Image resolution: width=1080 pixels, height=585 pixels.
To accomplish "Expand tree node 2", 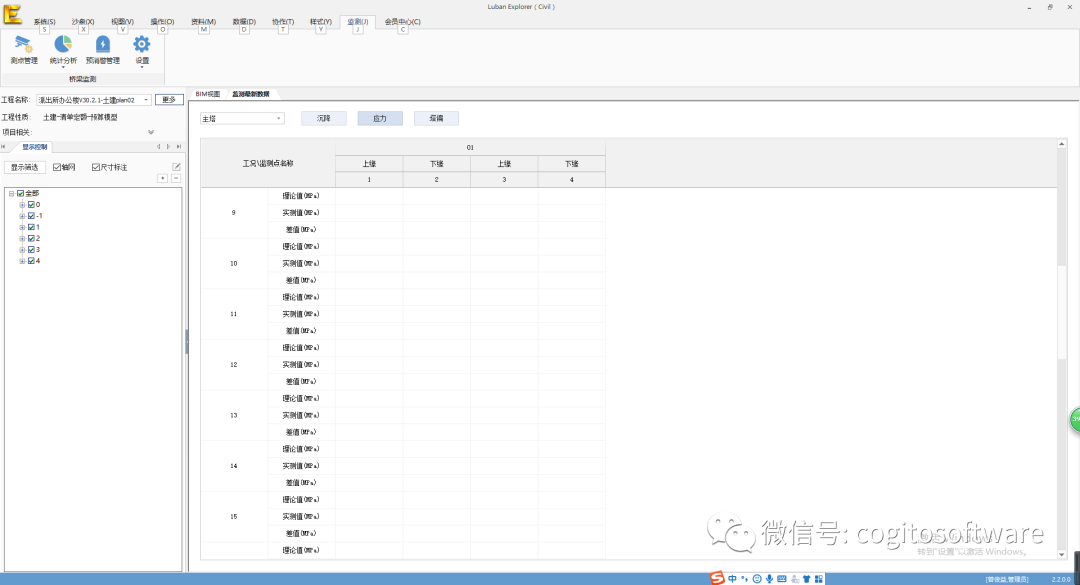I will coord(22,238).
